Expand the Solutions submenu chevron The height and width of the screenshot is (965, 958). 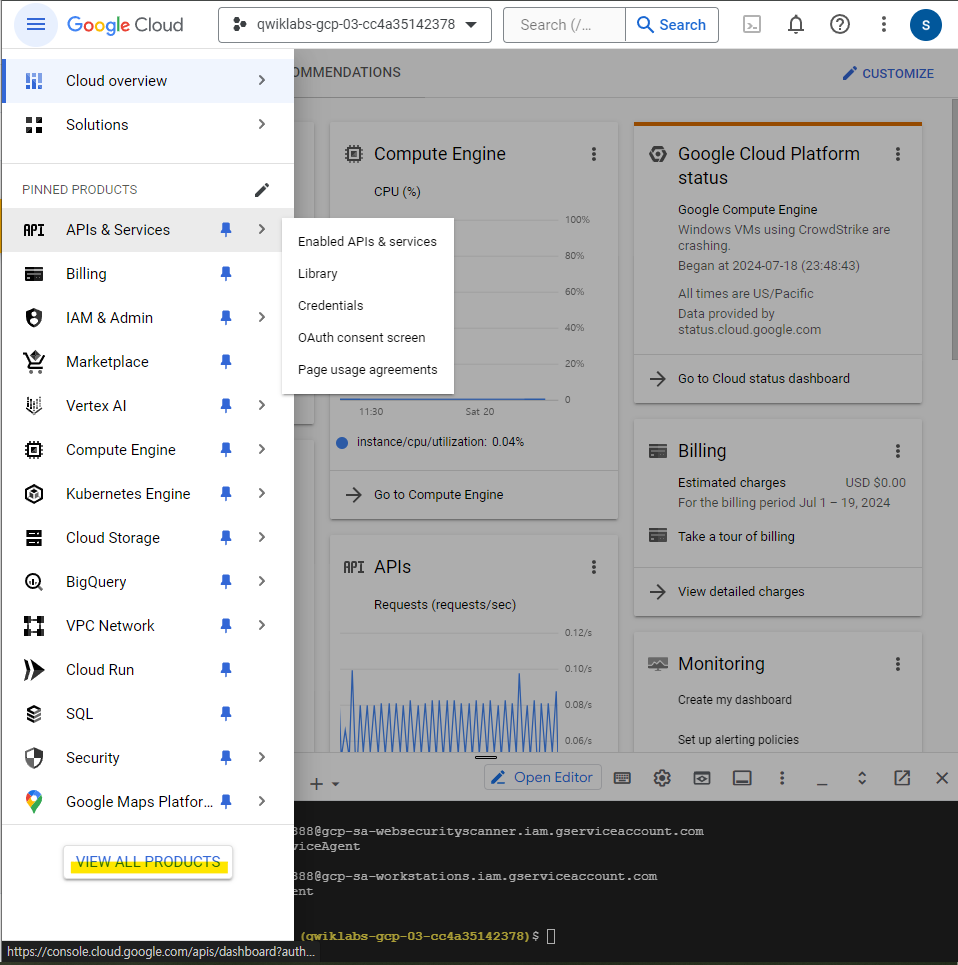tap(261, 124)
